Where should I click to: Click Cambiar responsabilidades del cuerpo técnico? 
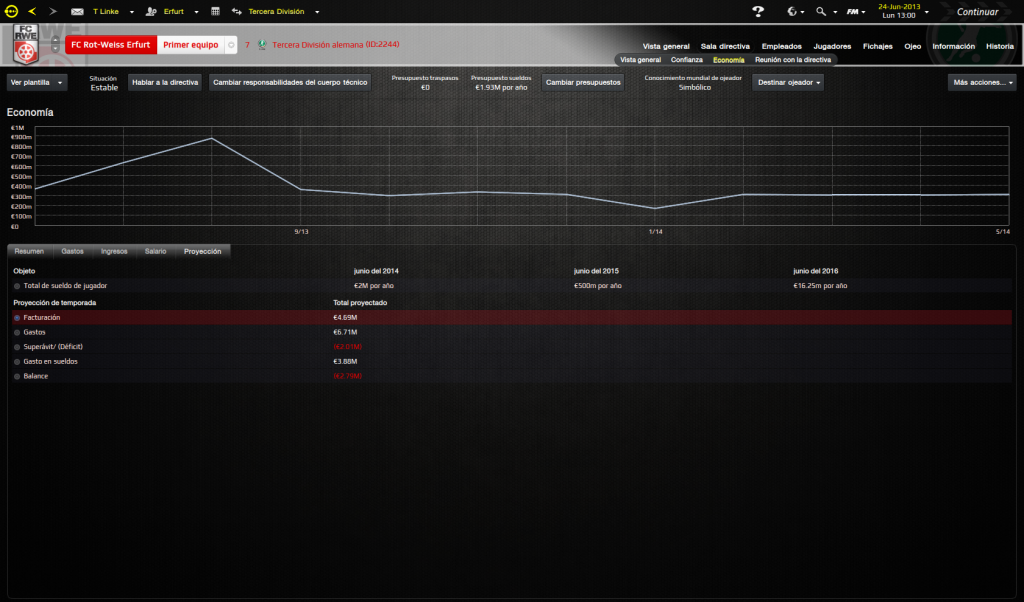[x=290, y=82]
